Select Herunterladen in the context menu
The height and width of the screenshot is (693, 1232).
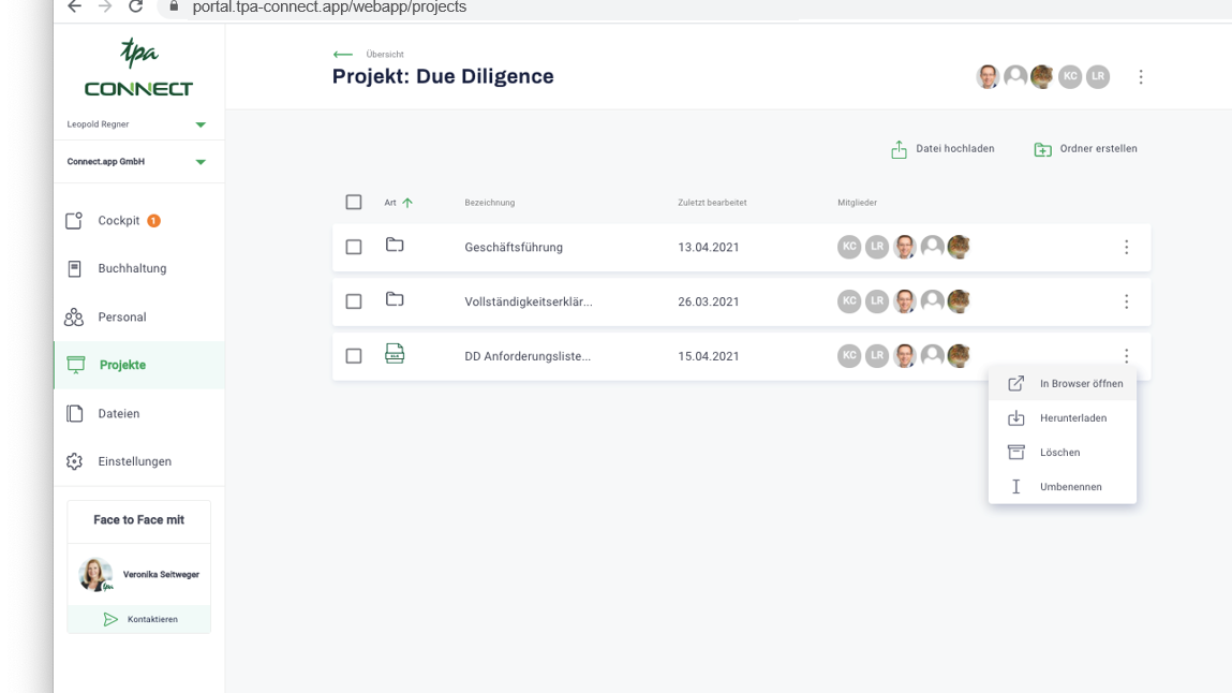(1072, 418)
